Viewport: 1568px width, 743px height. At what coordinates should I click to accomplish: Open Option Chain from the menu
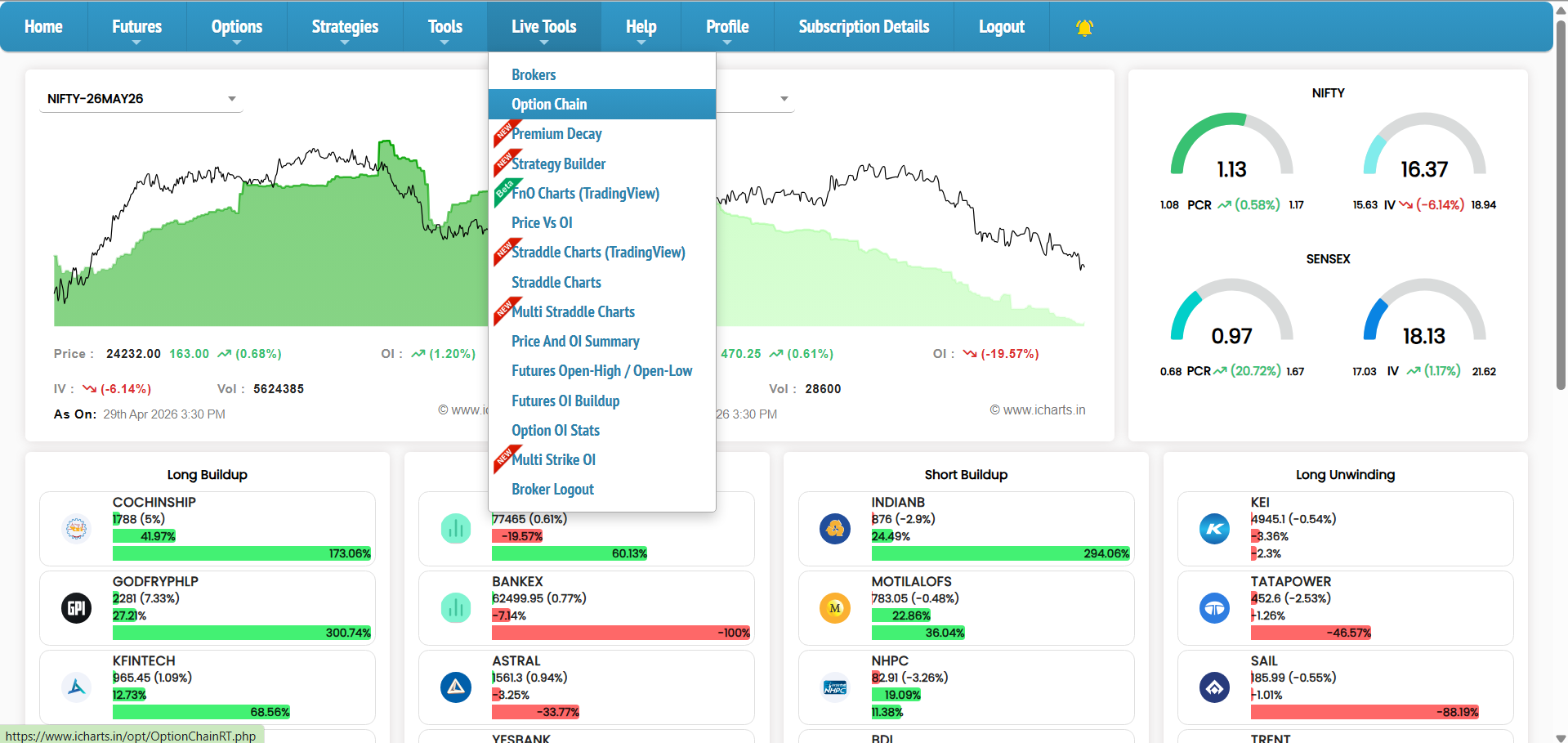tap(602, 104)
